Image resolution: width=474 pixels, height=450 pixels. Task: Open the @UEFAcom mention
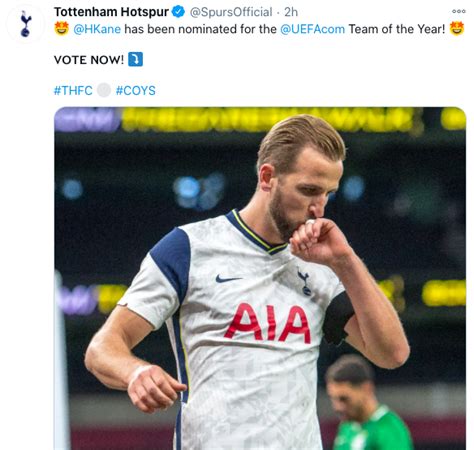tap(312, 29)
